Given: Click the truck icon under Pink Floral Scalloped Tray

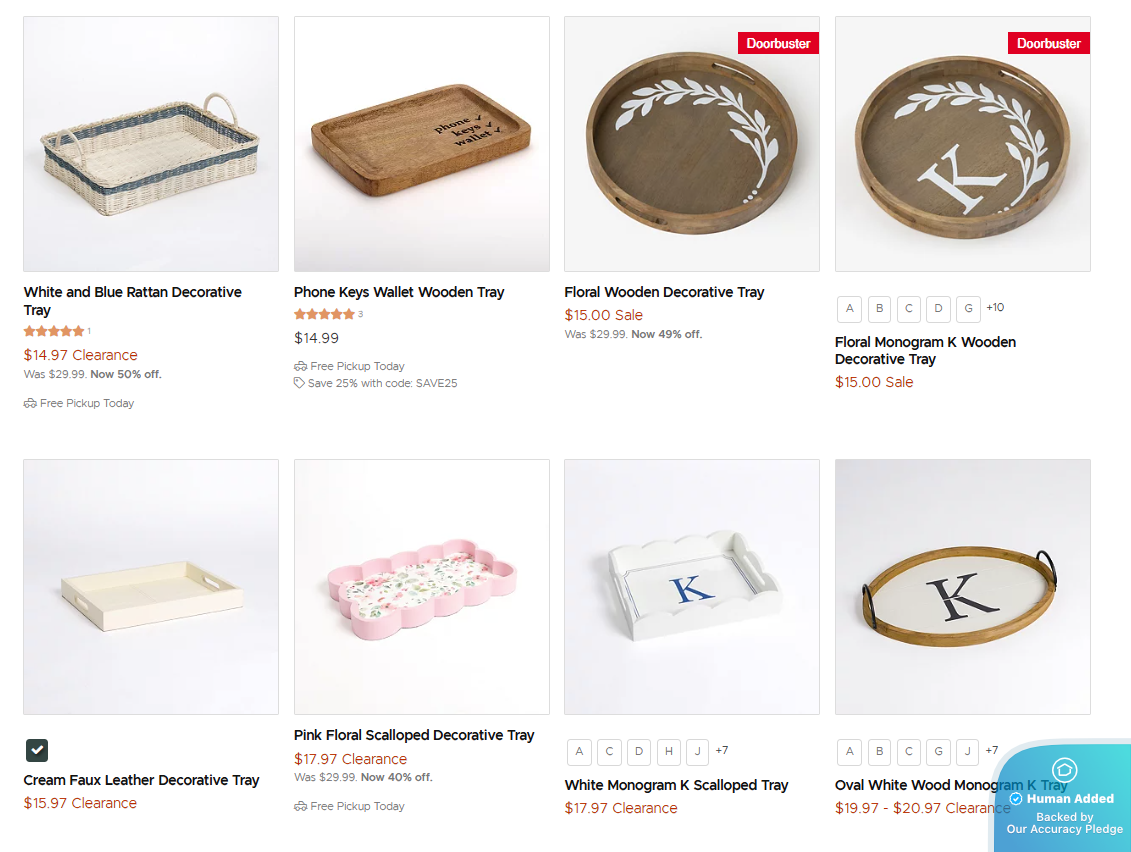Looking at the screenshot, I should point(301,806).
